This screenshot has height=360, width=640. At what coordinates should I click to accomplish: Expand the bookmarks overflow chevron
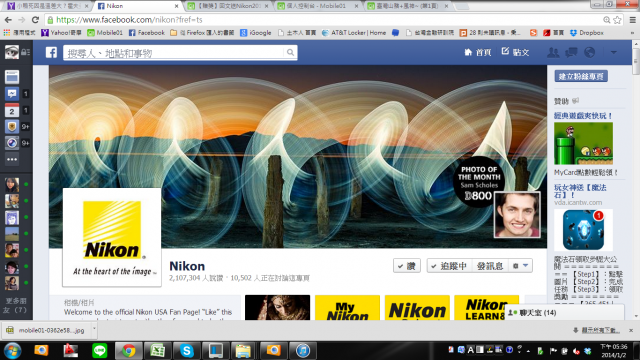pyautogui.click(x=632, y=33)
